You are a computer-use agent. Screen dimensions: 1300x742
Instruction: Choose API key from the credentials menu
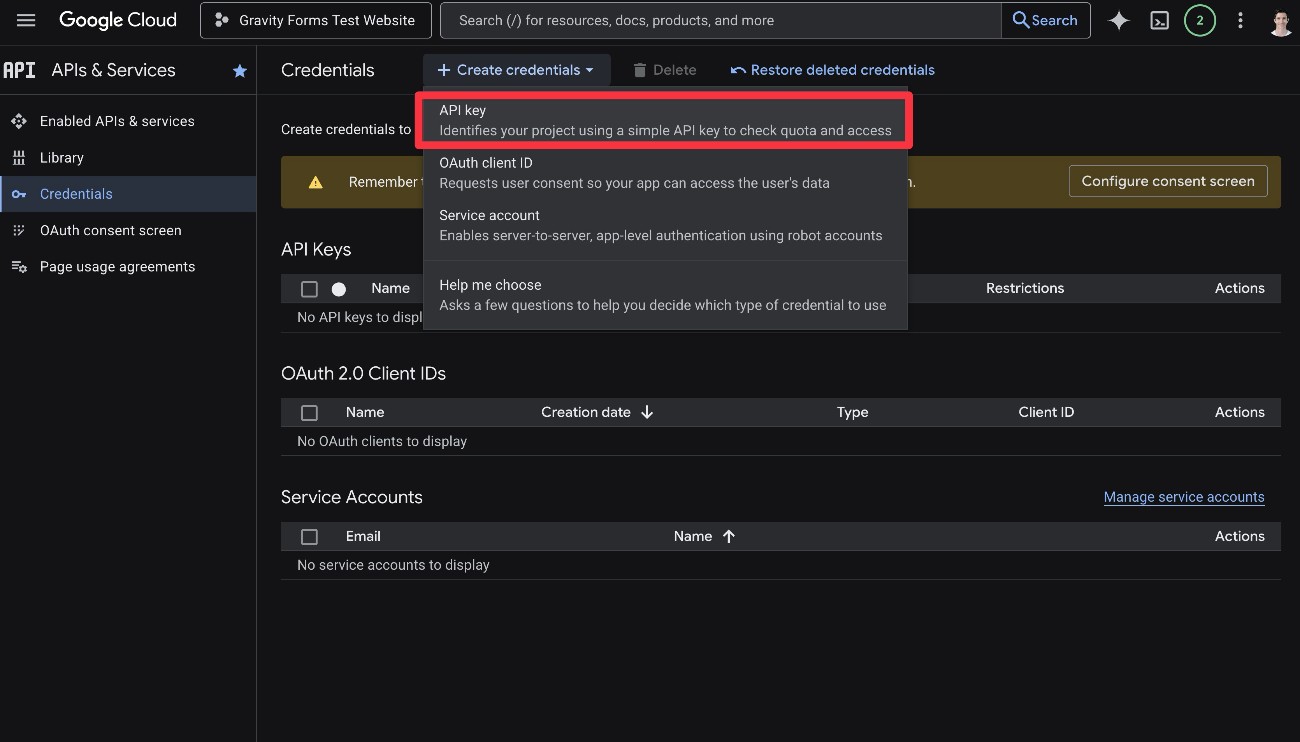(x=663, y=119)
